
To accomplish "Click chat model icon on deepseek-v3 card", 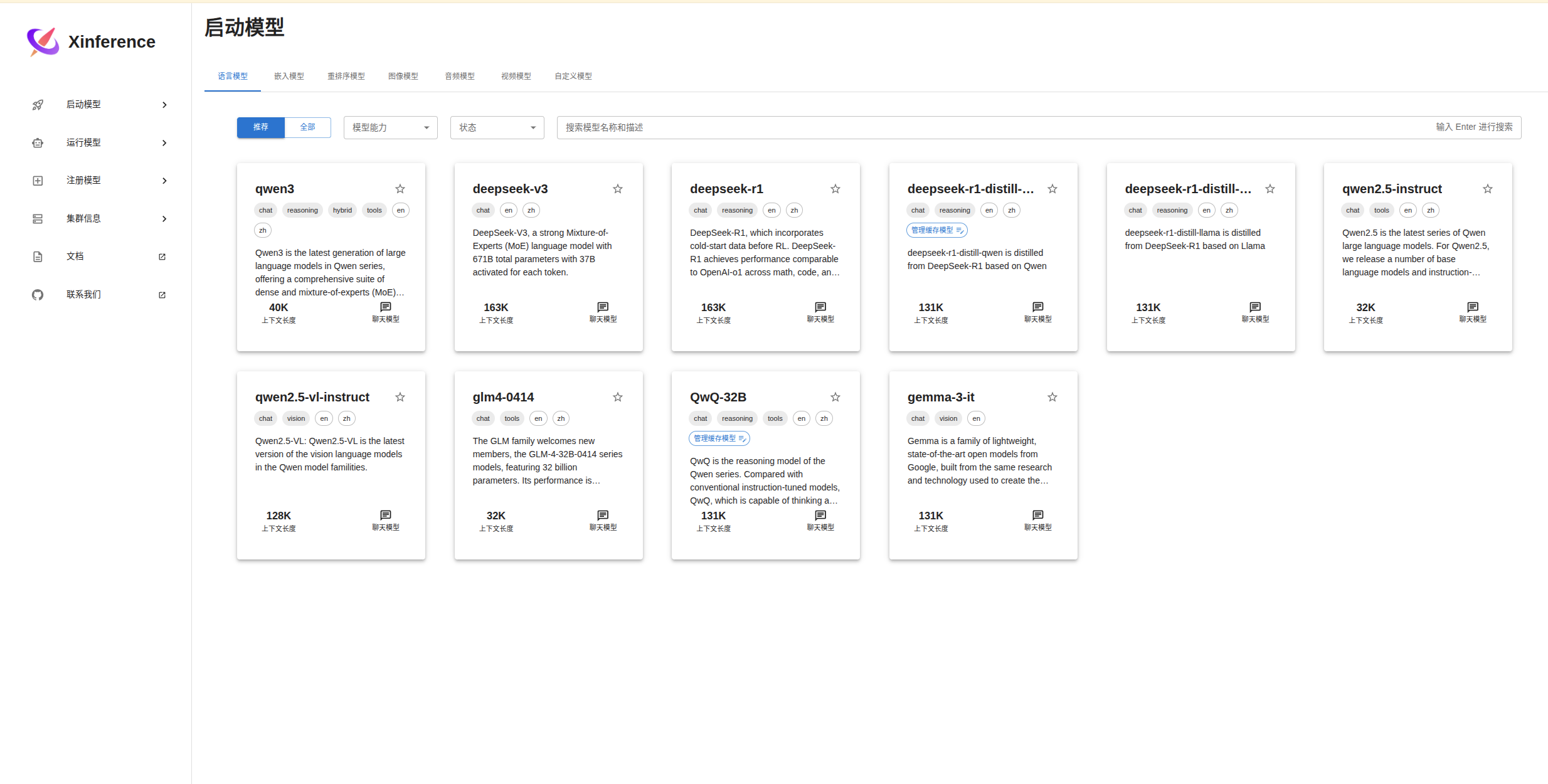I will (x=603, y=307).
